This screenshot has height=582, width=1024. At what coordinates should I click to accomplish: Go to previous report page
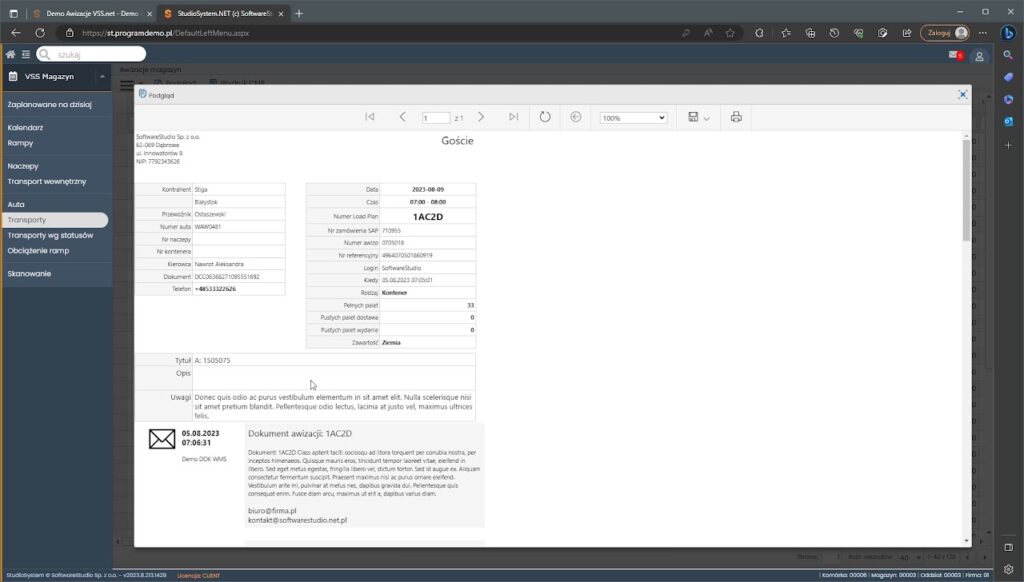[x=403, y=117]
